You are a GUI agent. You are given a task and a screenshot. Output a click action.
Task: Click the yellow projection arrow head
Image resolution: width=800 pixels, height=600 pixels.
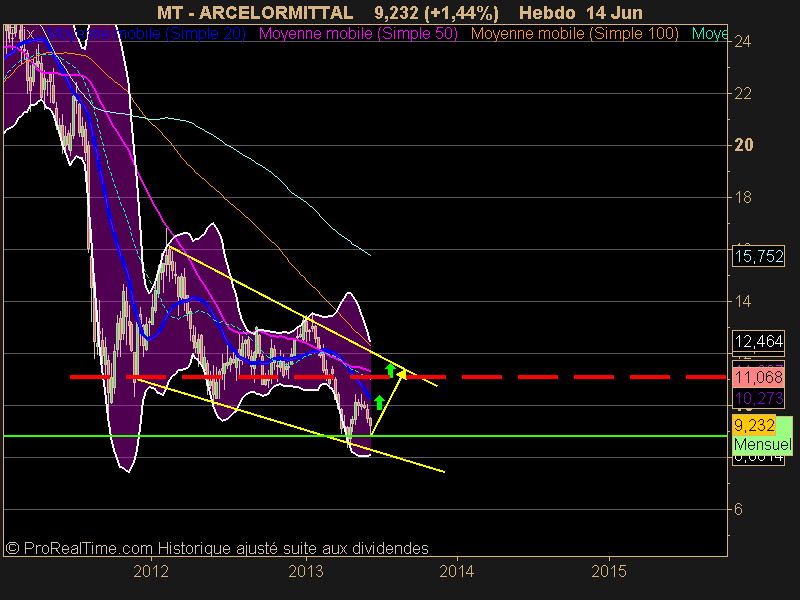pyautogui.click(x=402, y=374)
